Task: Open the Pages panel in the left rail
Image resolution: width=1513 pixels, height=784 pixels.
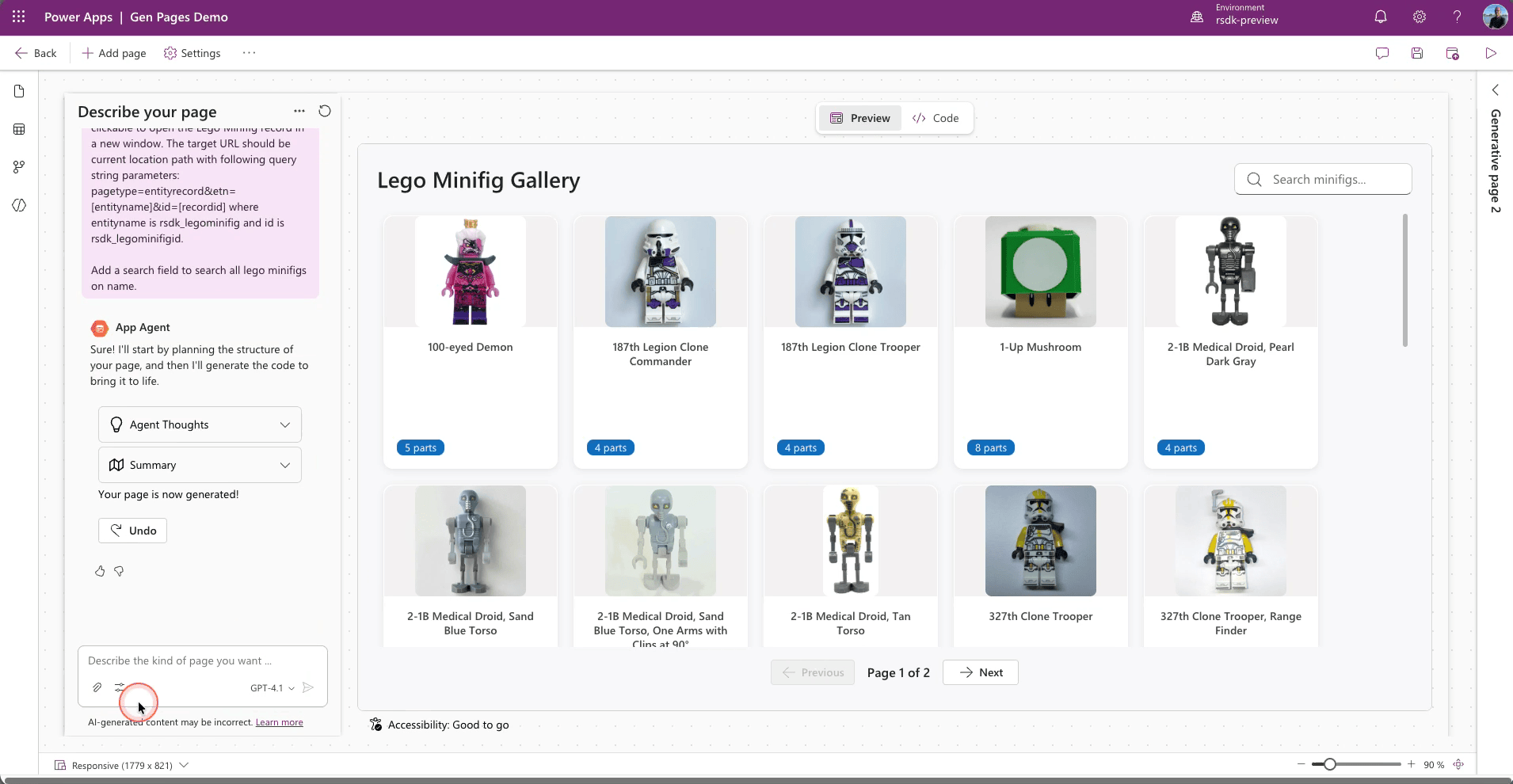Action: pos(18,91)
